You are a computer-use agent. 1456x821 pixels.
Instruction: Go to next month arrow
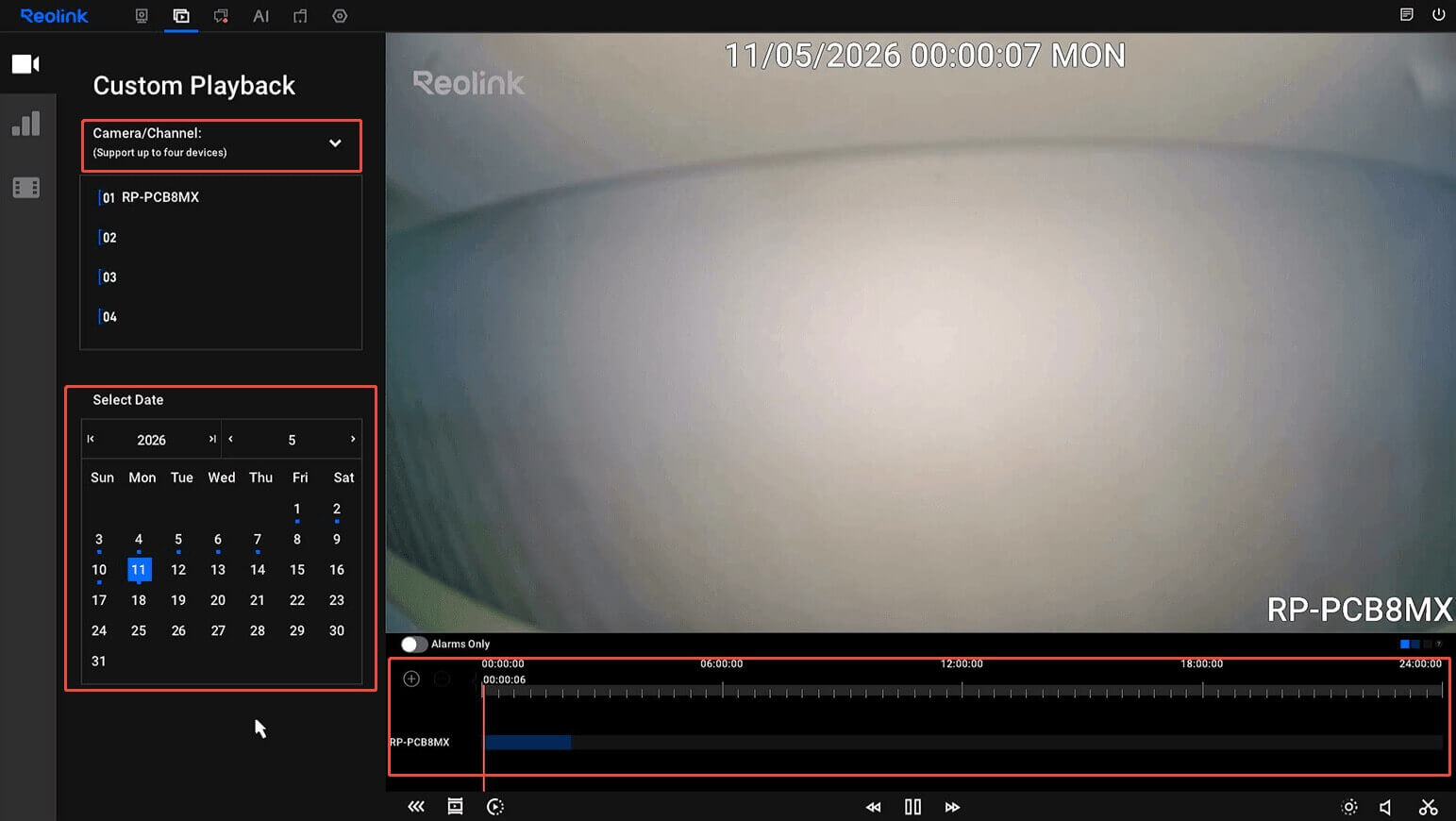353,439
